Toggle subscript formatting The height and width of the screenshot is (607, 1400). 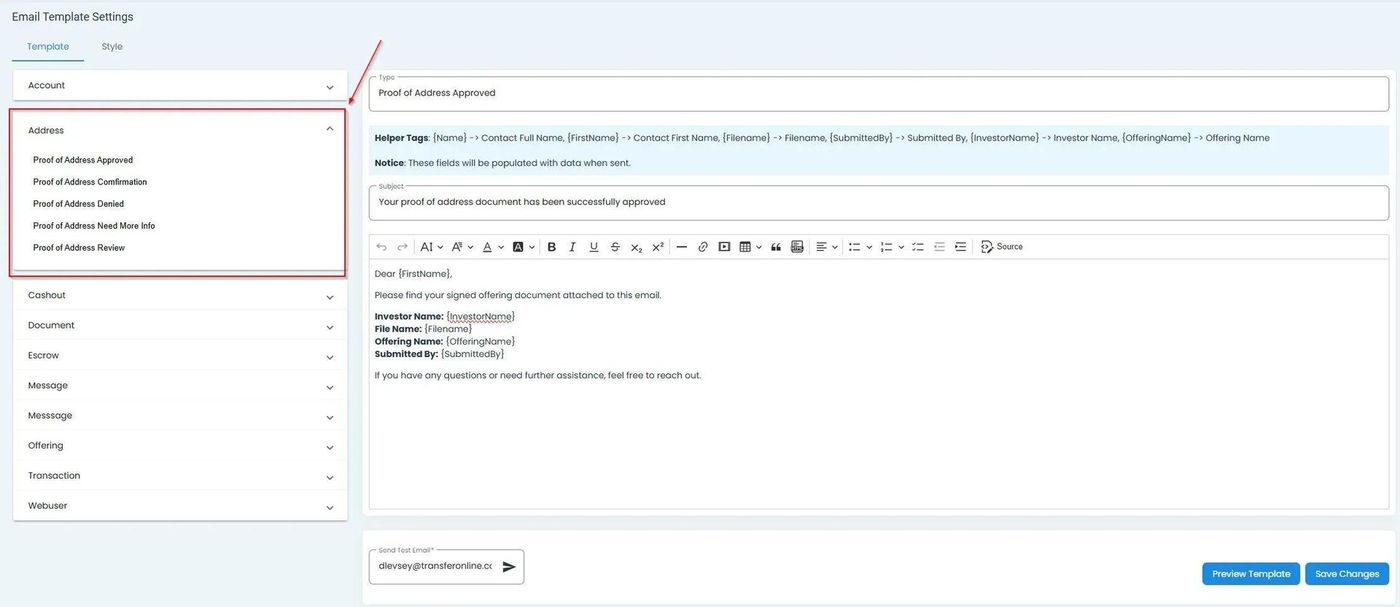(636, 247)
